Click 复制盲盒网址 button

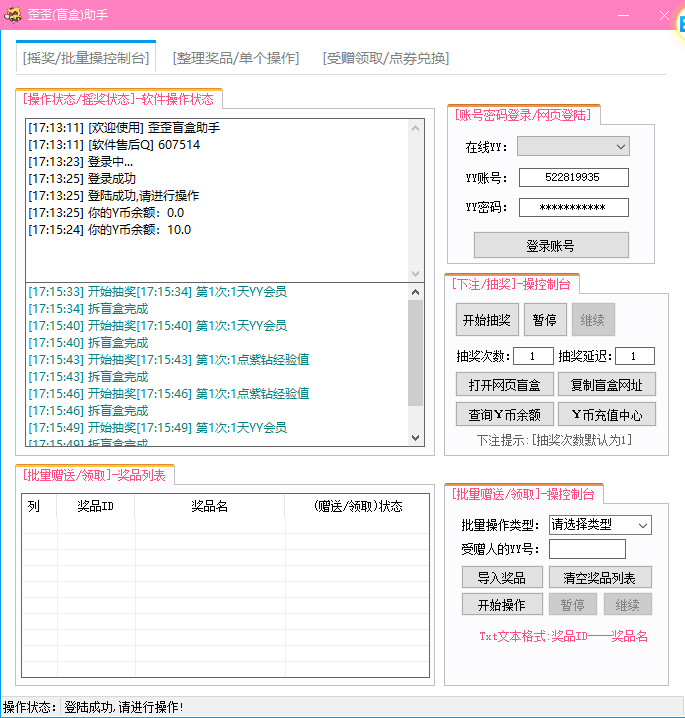pos(606,385)
